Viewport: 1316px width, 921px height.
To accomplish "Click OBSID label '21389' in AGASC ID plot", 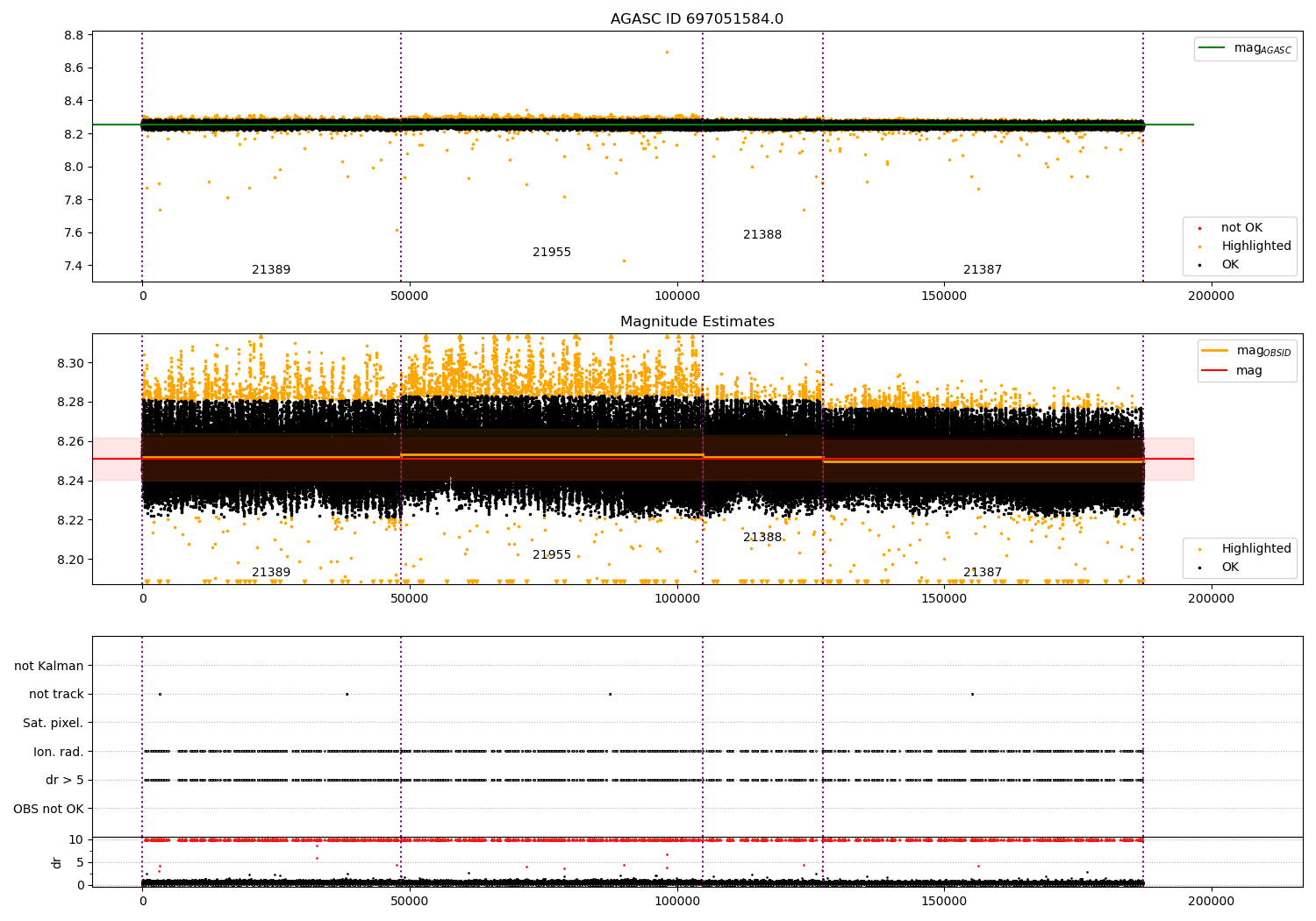I will (x=271, y=270).
